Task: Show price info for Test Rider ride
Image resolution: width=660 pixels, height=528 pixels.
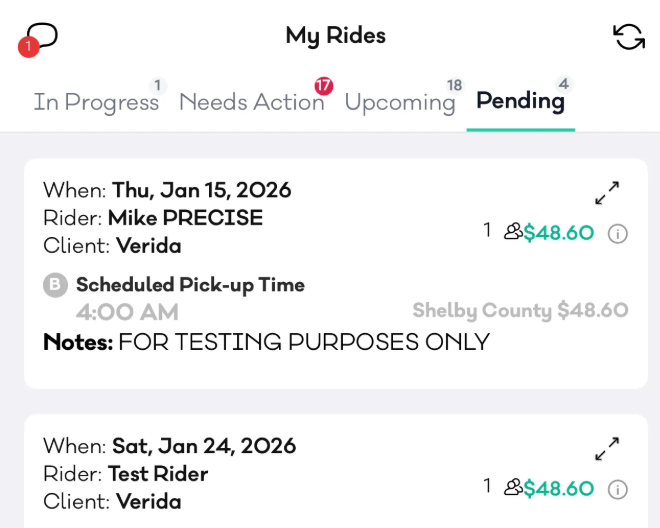Action: pyautogui.click(x=618, y=489)
